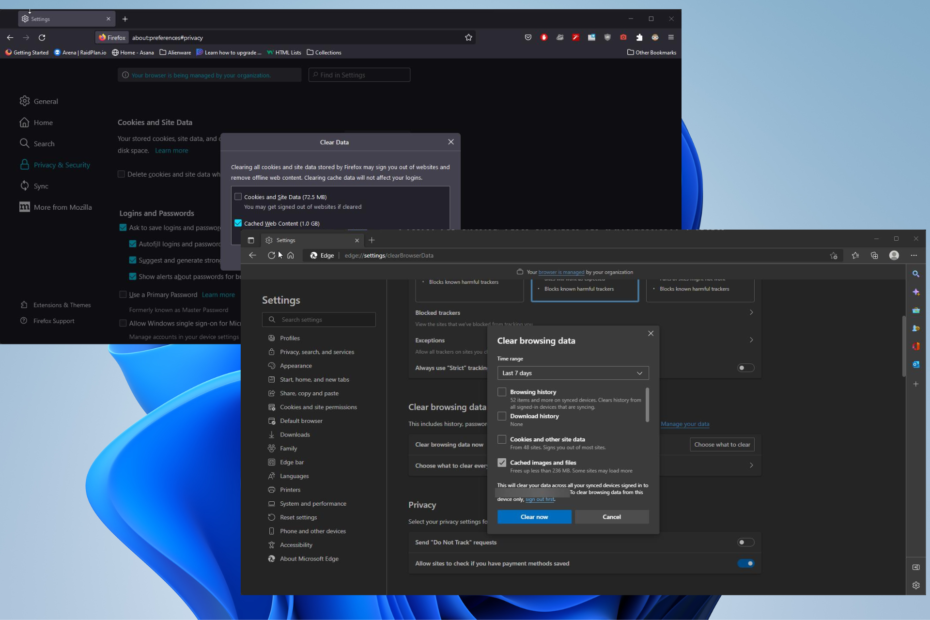
Task: Uncheck Cached images and files
Action: point(502,463)
